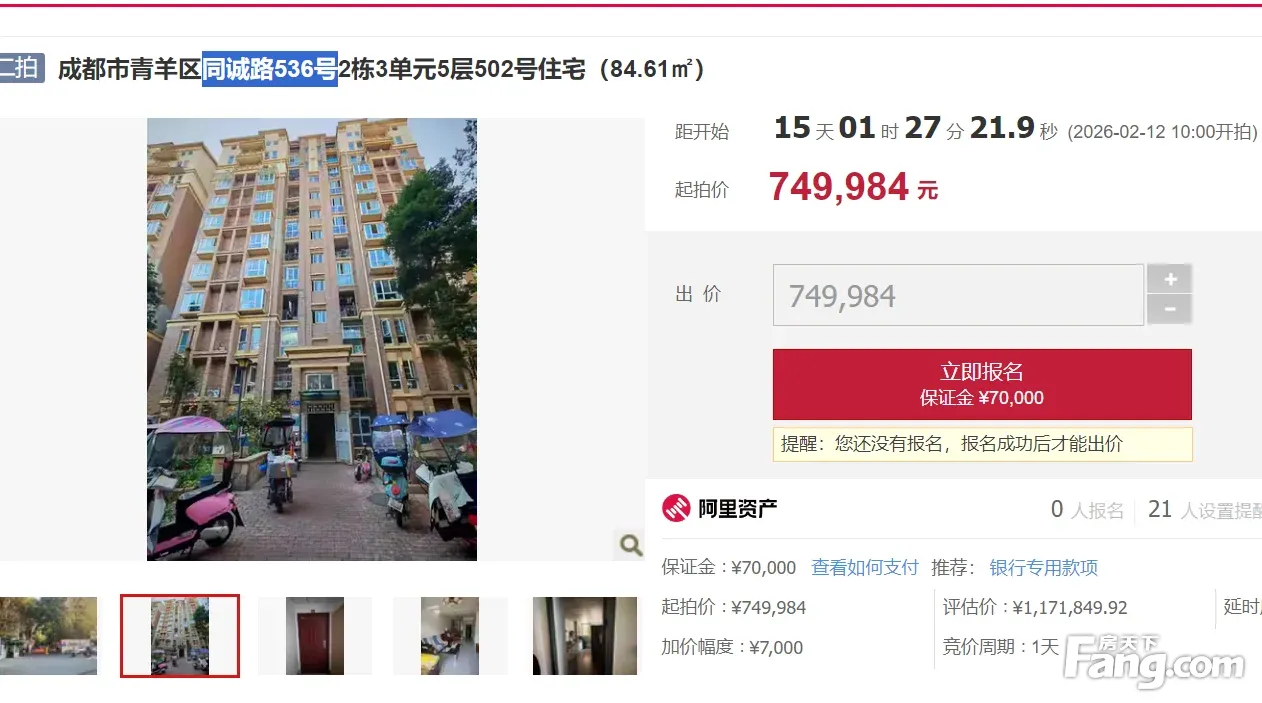
Task: Click the Fang.com watermark logo
Action: [1155, 660]
